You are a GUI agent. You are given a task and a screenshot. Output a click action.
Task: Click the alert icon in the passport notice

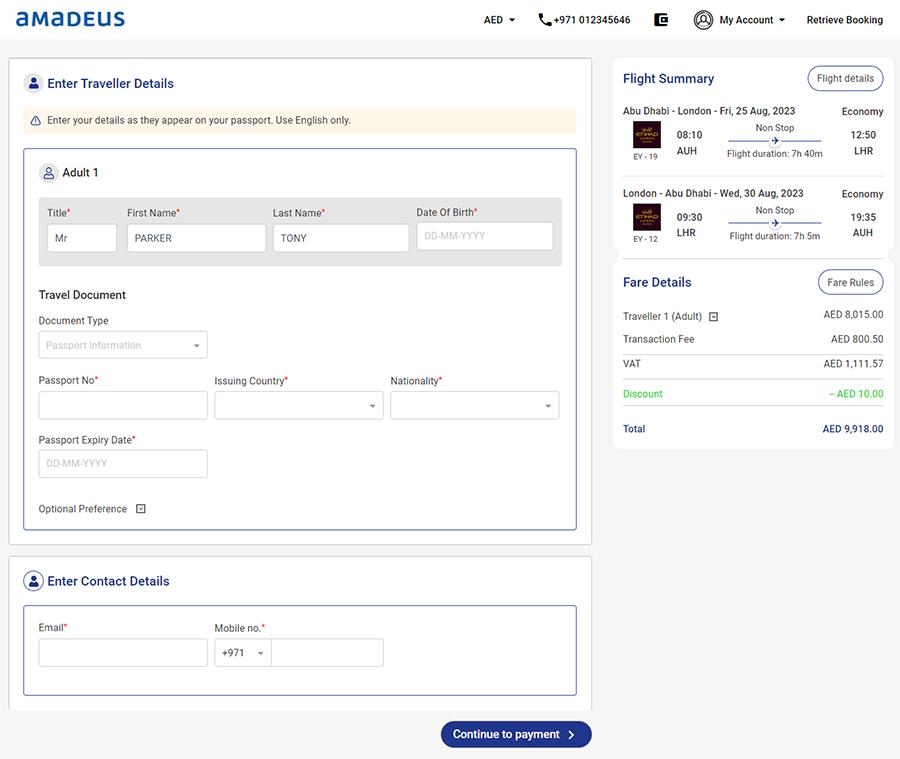[x=37, y=119]
